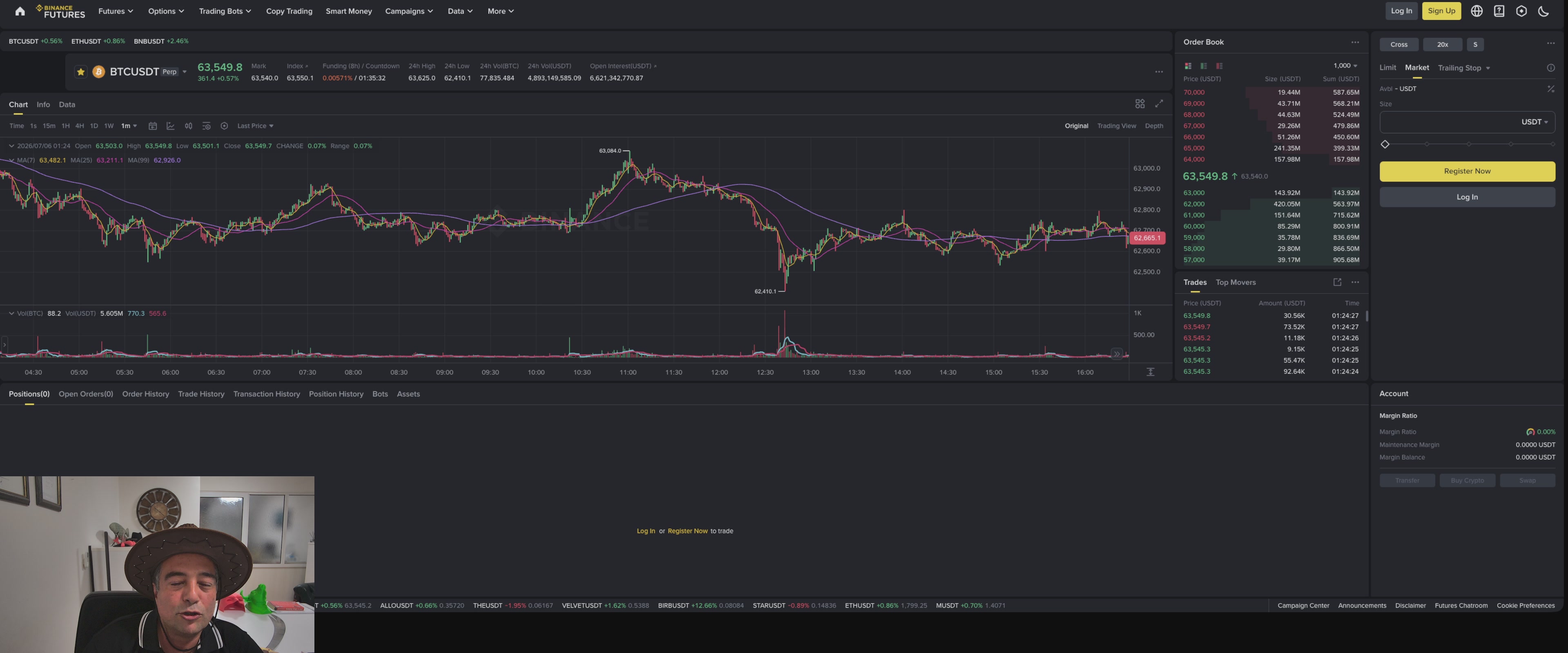The height and width of the screenshot is (653, 1568).
Task: Open the Trades panel pop-out icon
Action: tap(1337, 282)
